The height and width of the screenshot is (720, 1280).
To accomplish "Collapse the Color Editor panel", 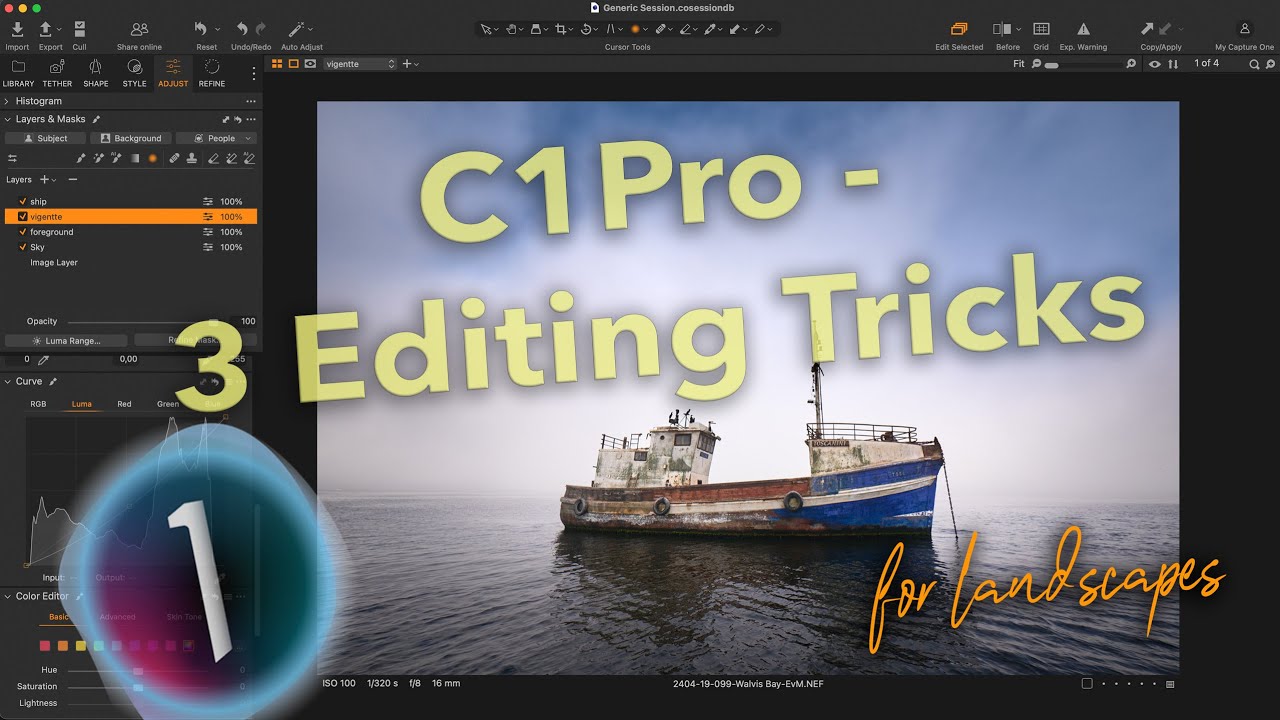I will [x=7, y=596].
